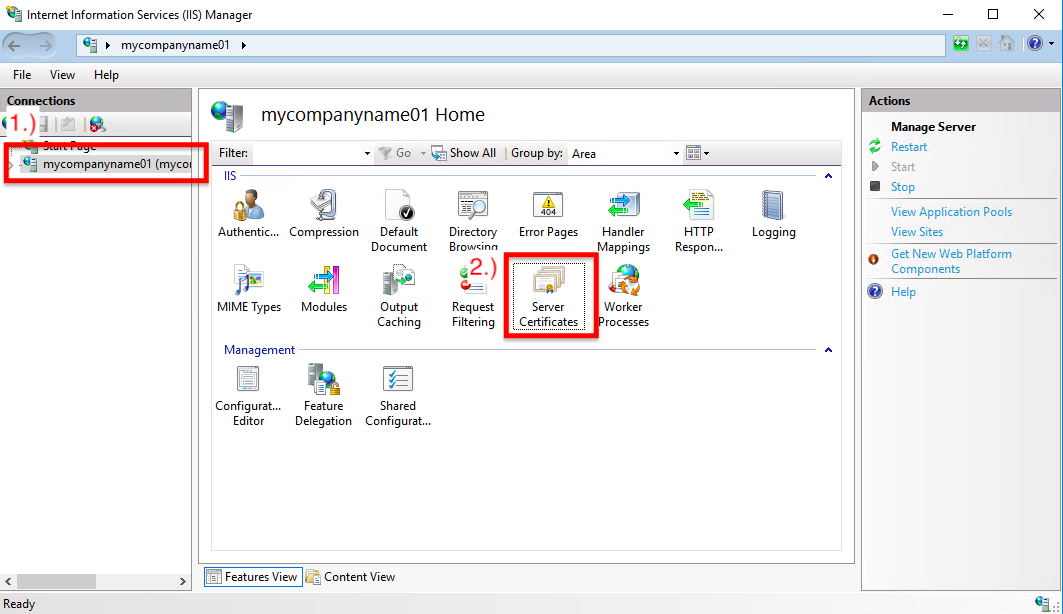
Task: Open the Modules feature
Action: (x=324, y=289)
